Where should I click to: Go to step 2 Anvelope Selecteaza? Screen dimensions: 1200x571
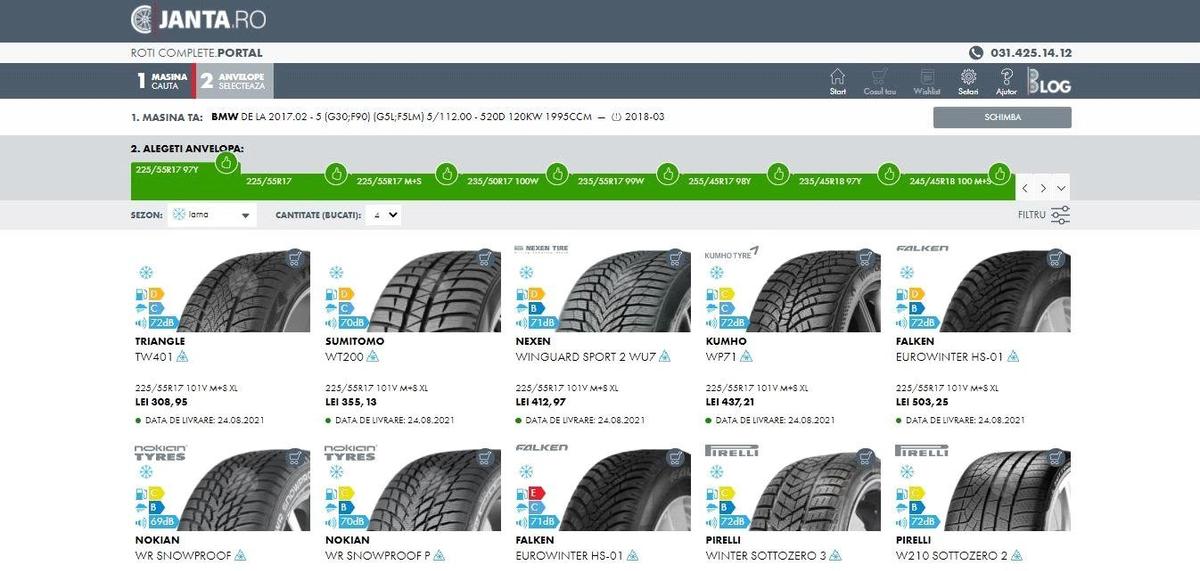[235, 81]
